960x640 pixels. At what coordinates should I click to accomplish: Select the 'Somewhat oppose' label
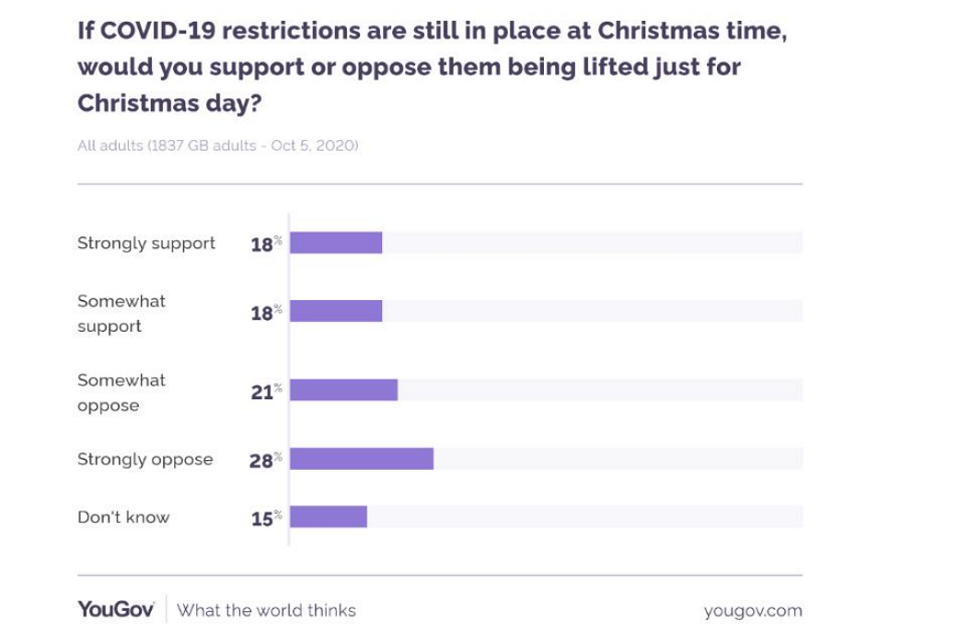(x=122, y=393)
